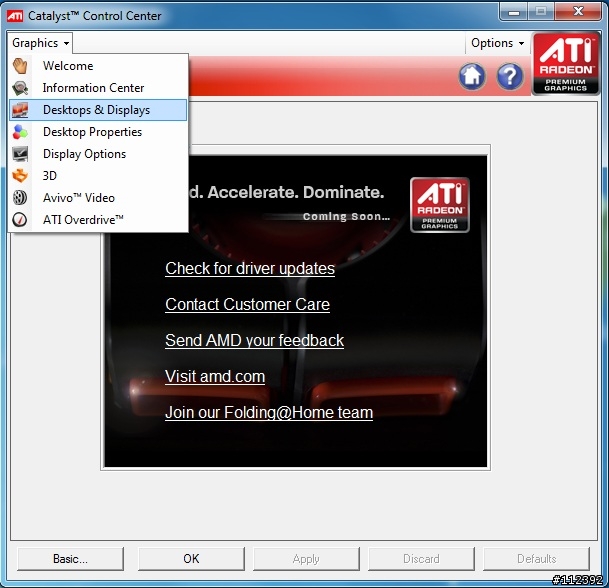Select ATI Overdrive menu entry
The image size is (609, 588).
pos(98,220)
